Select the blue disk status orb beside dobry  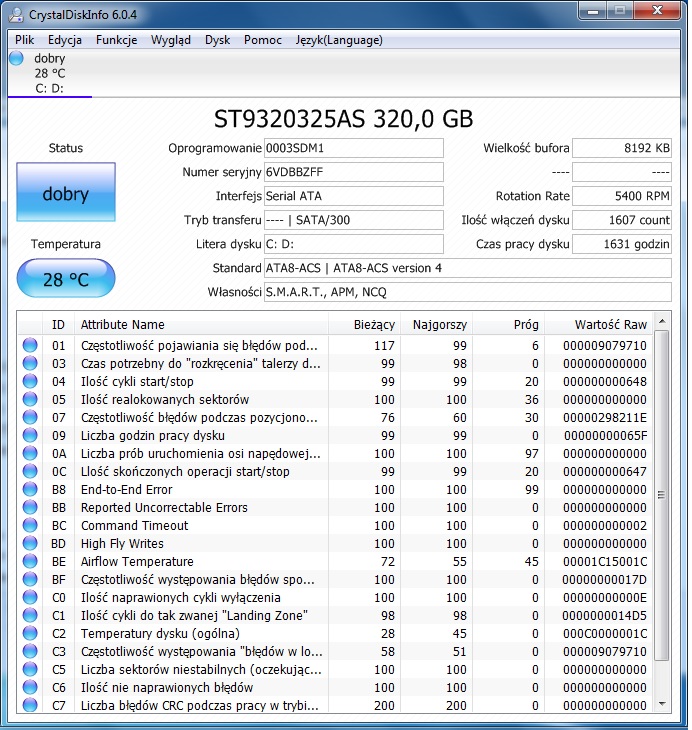(16, 59)
